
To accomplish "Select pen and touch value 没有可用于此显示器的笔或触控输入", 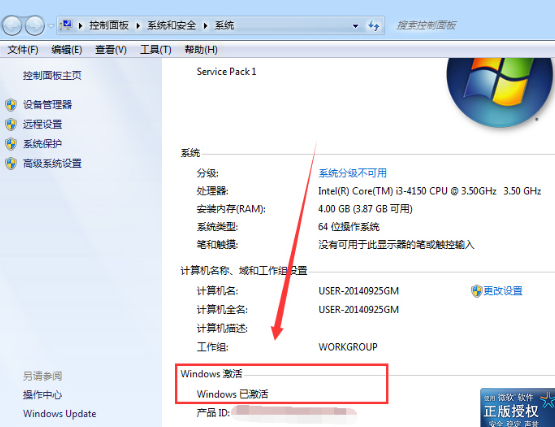I will tap(396, 245).
